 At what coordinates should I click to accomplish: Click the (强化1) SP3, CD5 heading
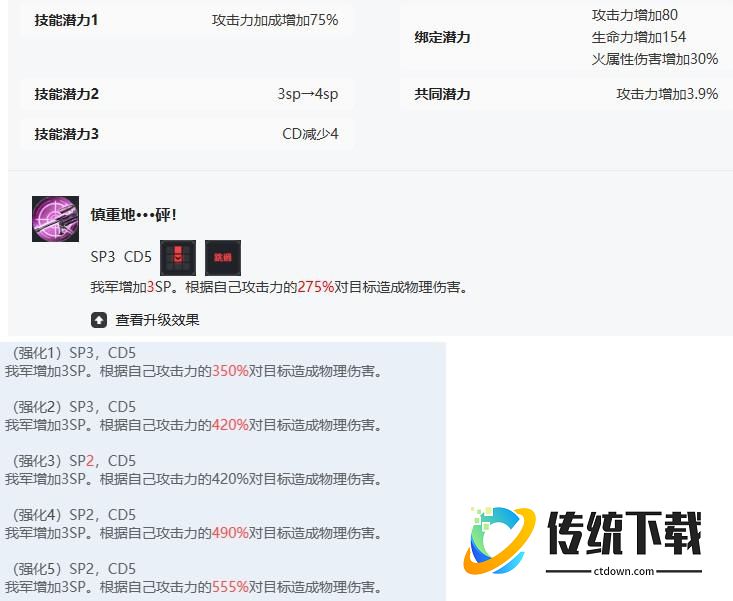click(x=74, y=353)
